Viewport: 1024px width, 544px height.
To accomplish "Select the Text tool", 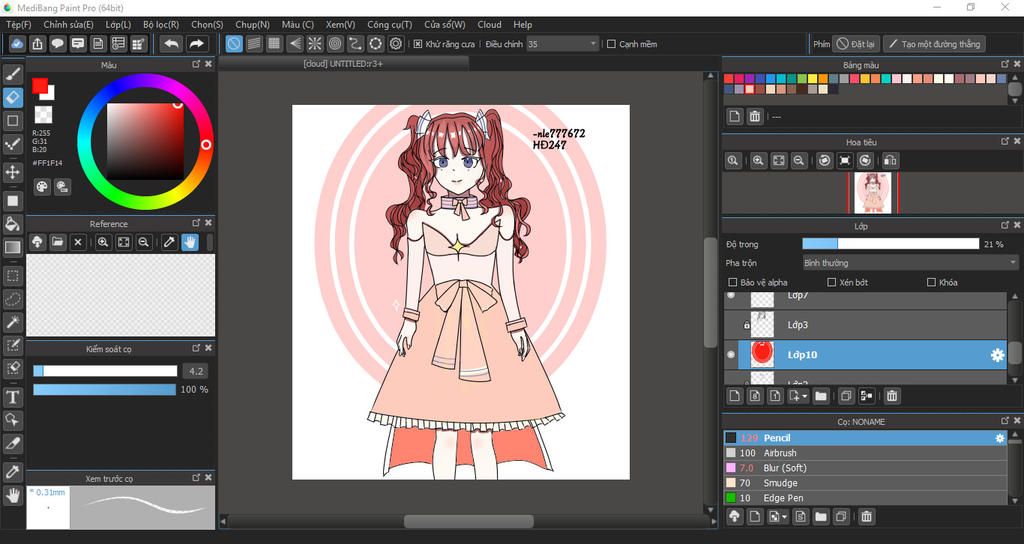I will click(x=12, y=397).
